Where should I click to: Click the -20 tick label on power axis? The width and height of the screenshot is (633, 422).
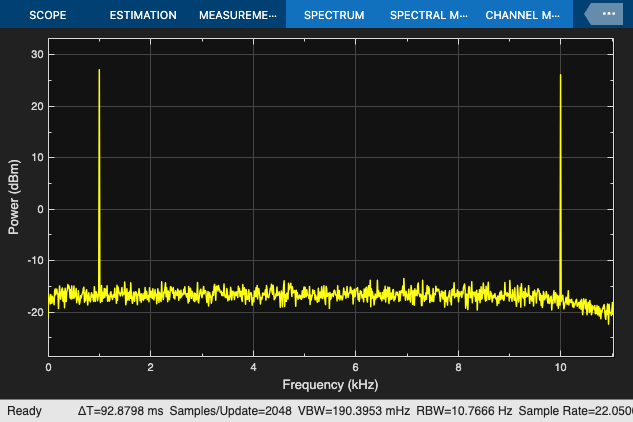(x=36, y=312)
